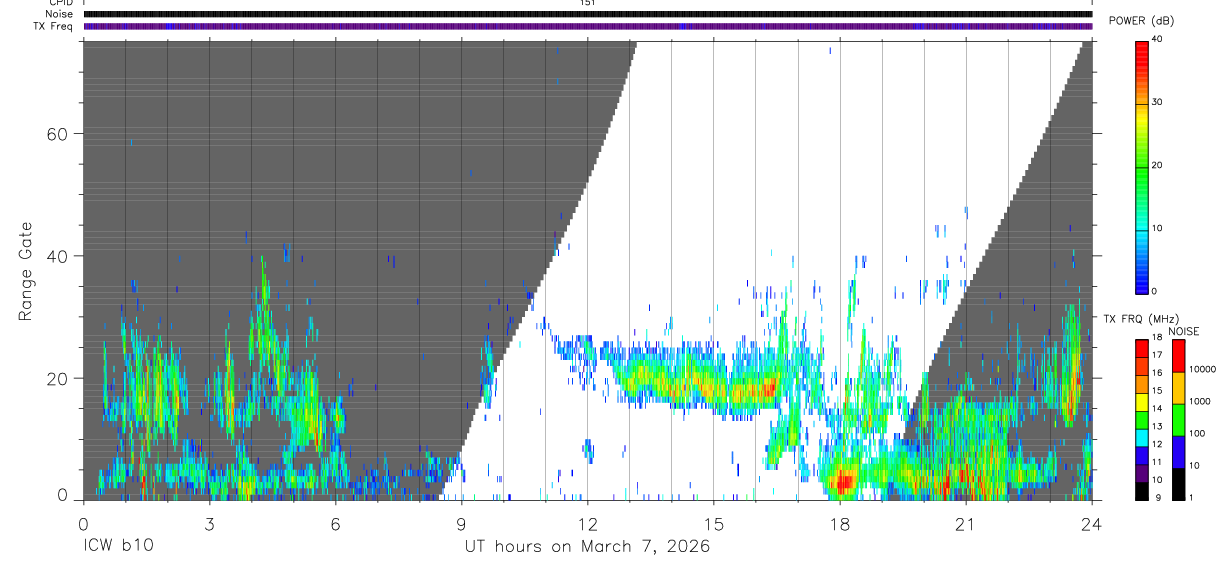Click the 0 tick label on the UT hours axis
The width and height of the screenshot is (1228, 567).
(x=83, y=524)
